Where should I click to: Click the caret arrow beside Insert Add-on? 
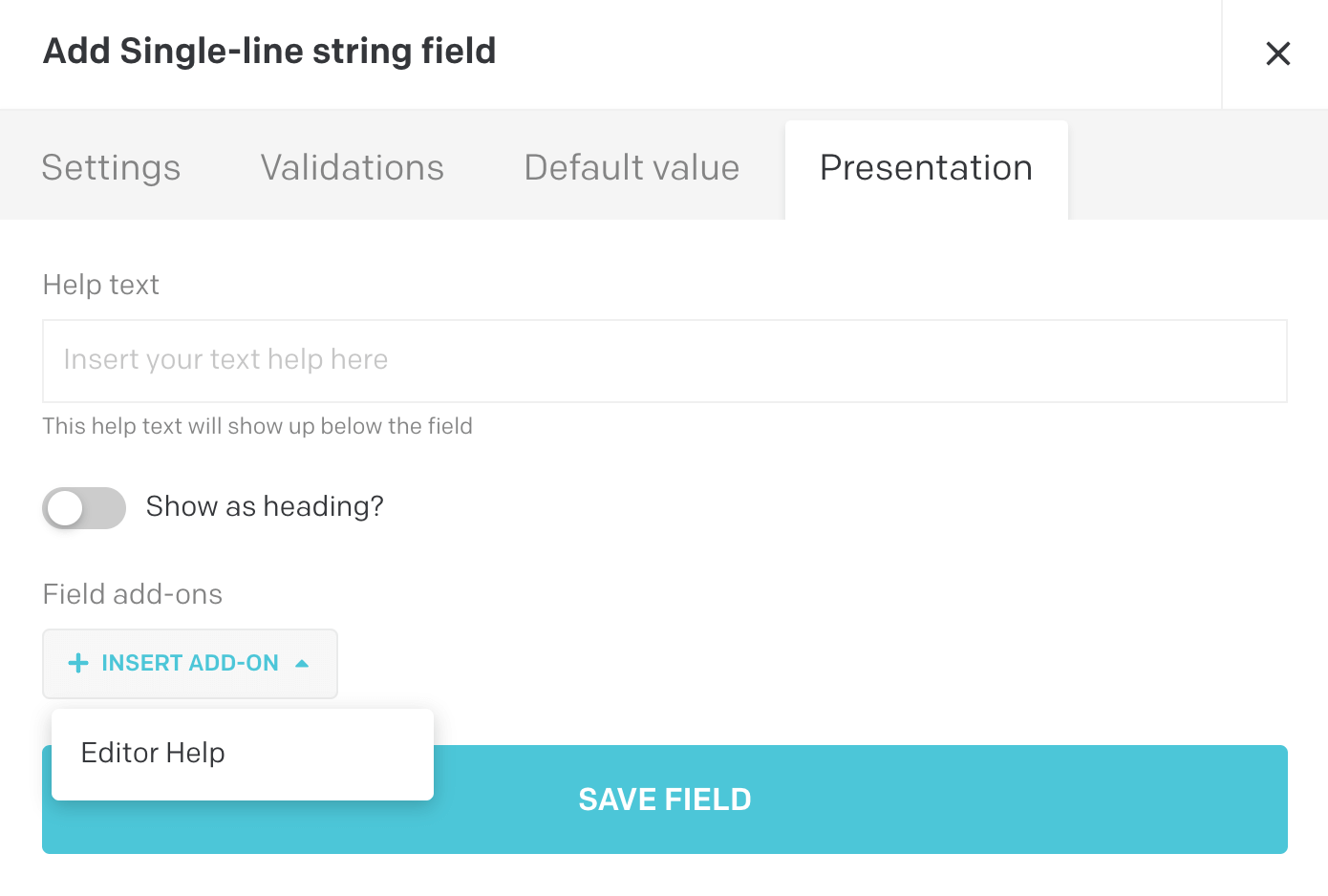302,663
